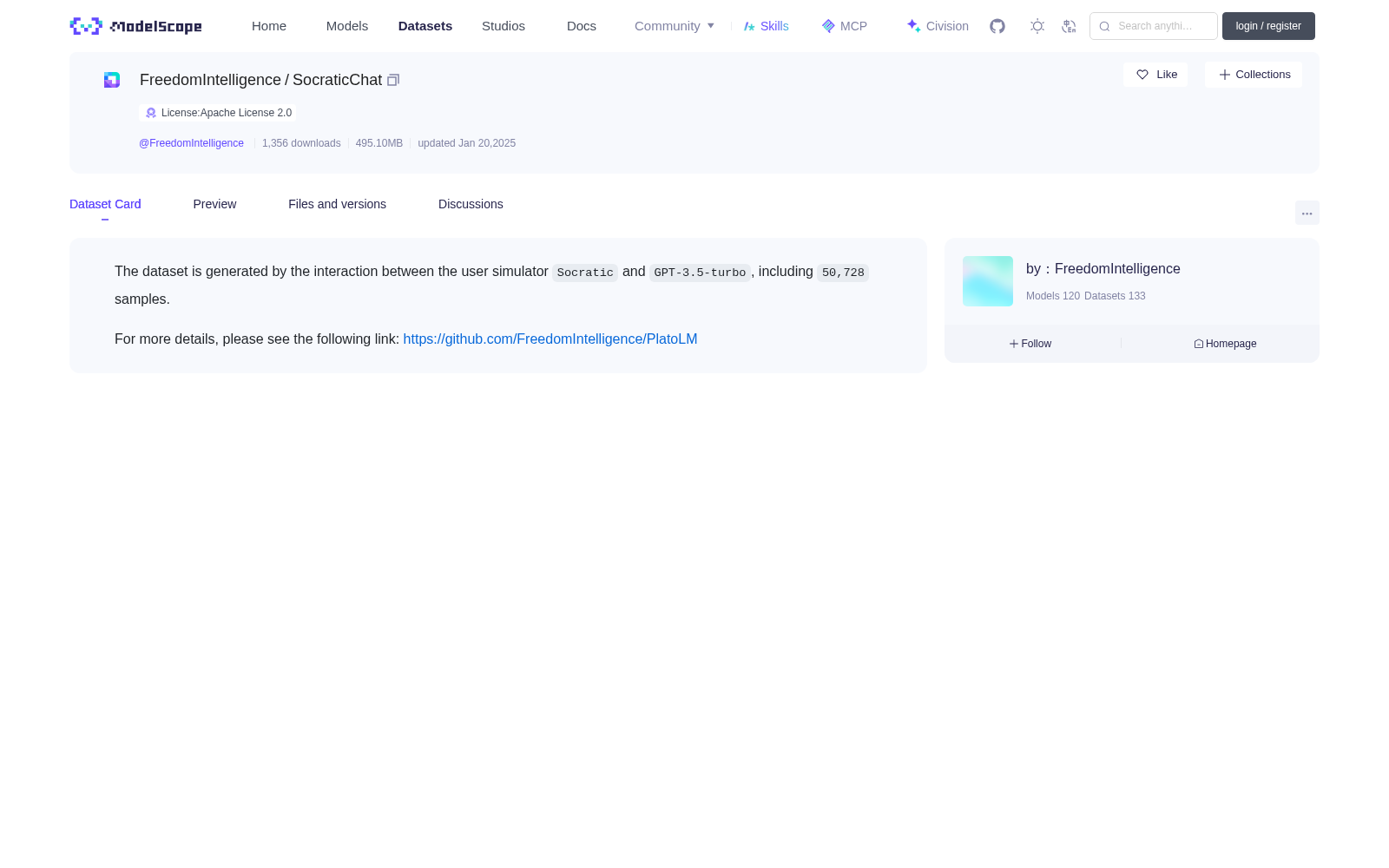Expand the Community dropdown menu
Screen dimensions: 1389x868
coord(675,26)
